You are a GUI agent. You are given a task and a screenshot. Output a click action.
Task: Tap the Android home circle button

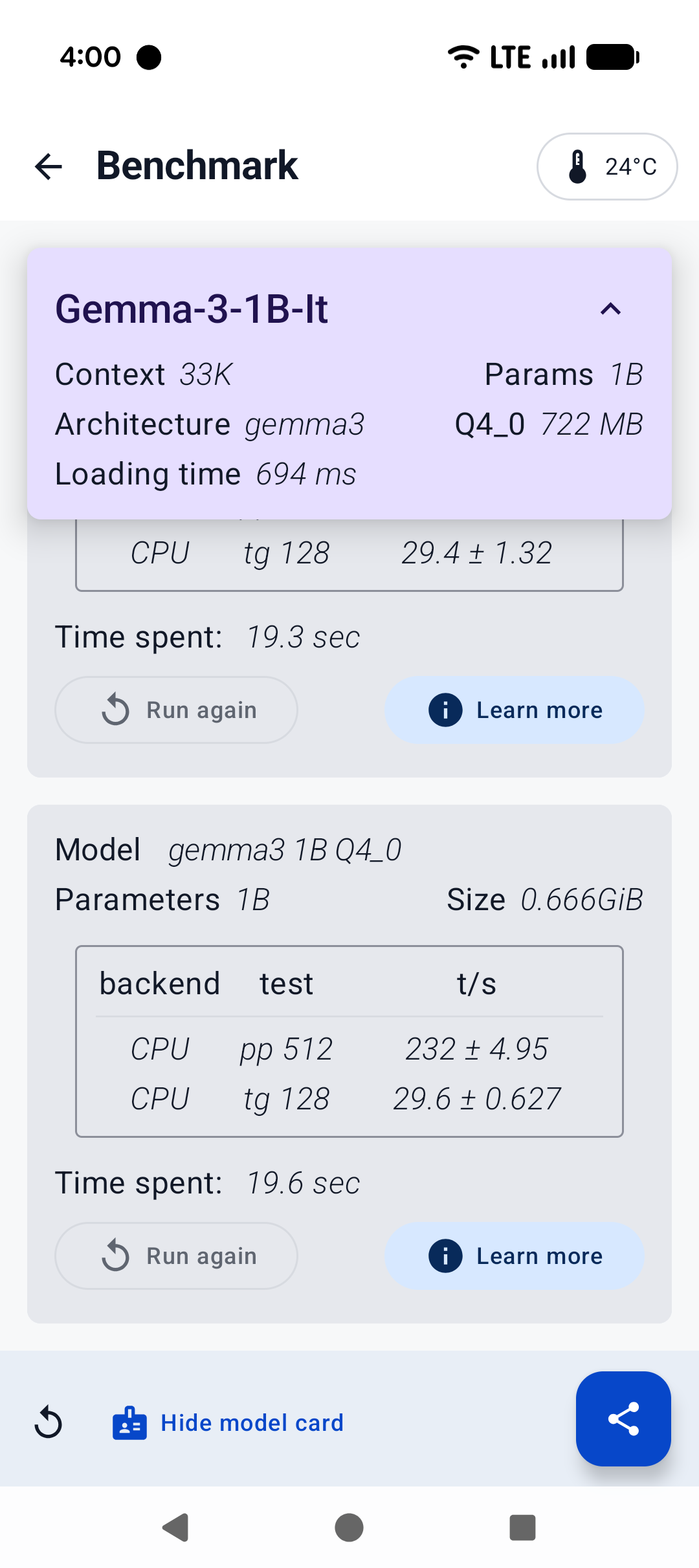pyautogui.click(x=349, y=1528)
